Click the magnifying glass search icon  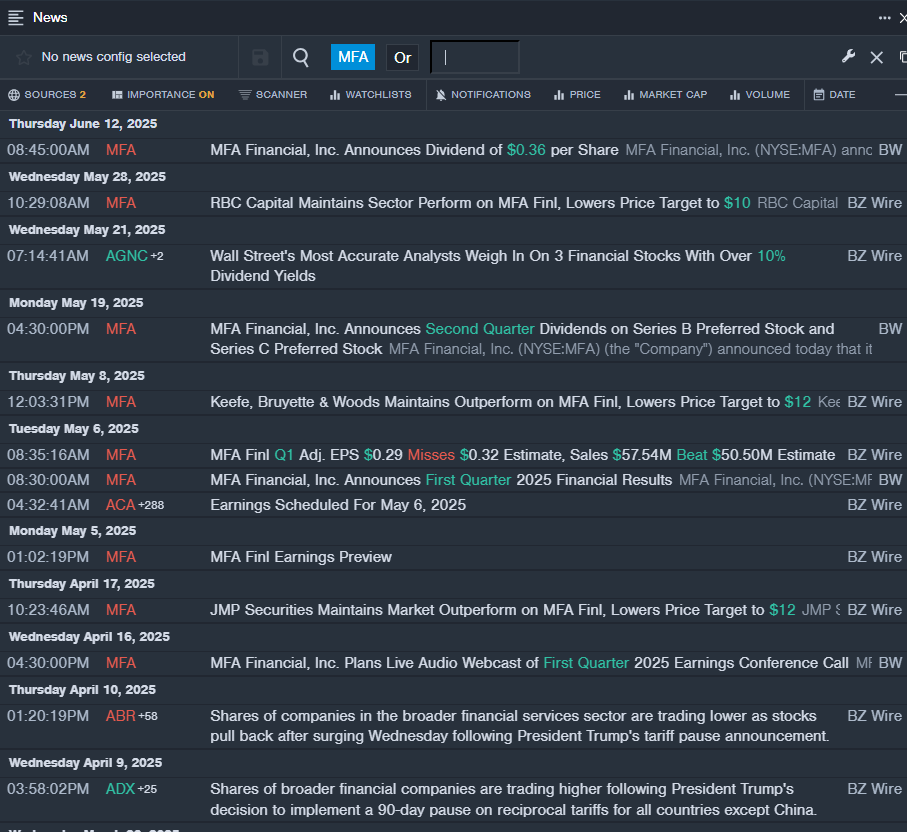301,57
